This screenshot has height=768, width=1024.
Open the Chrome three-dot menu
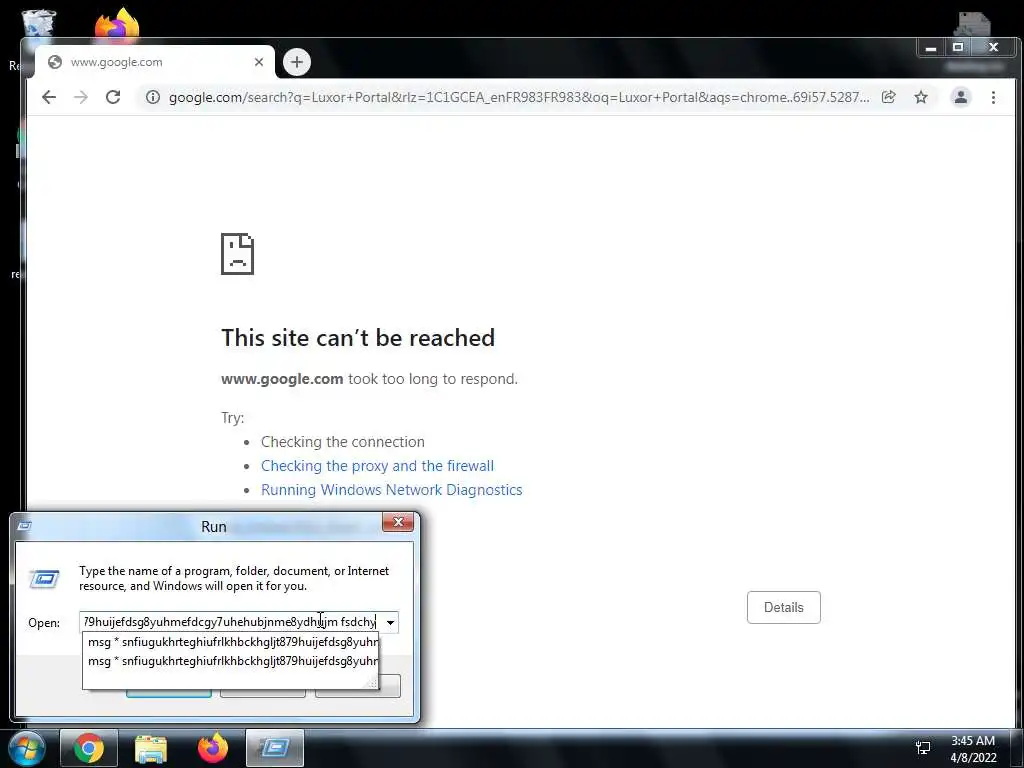pyautogui.click(x=993, y=97)
